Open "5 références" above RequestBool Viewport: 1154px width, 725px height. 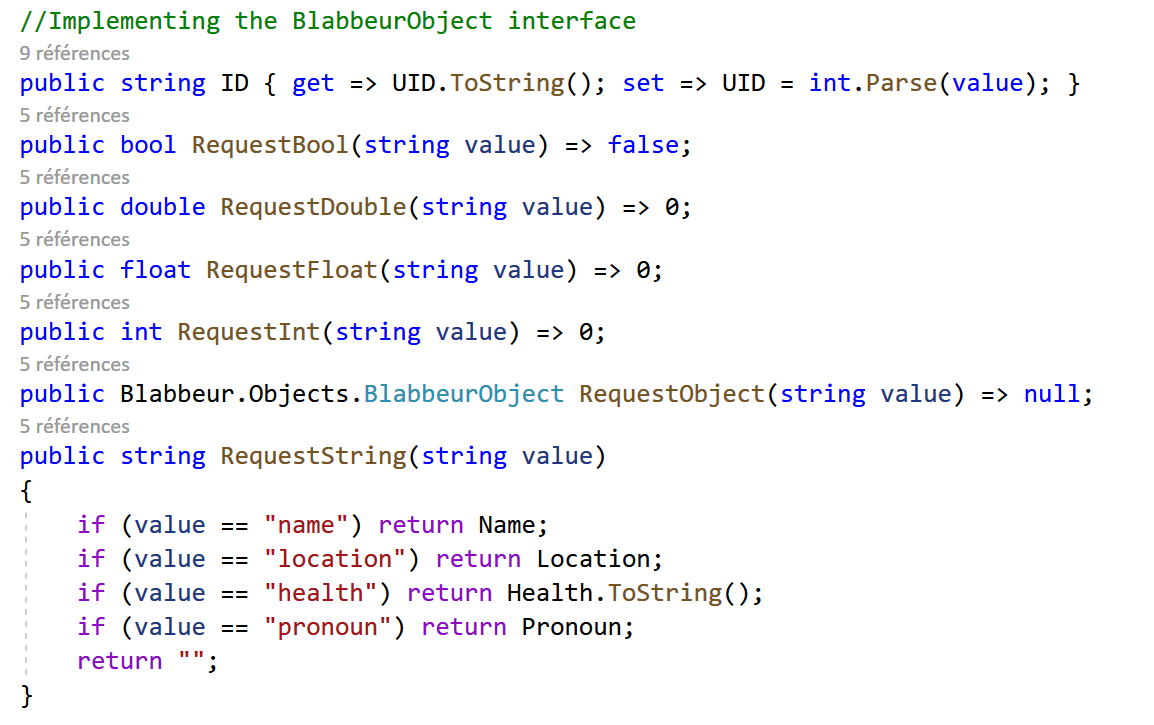[x=74, y=115]
